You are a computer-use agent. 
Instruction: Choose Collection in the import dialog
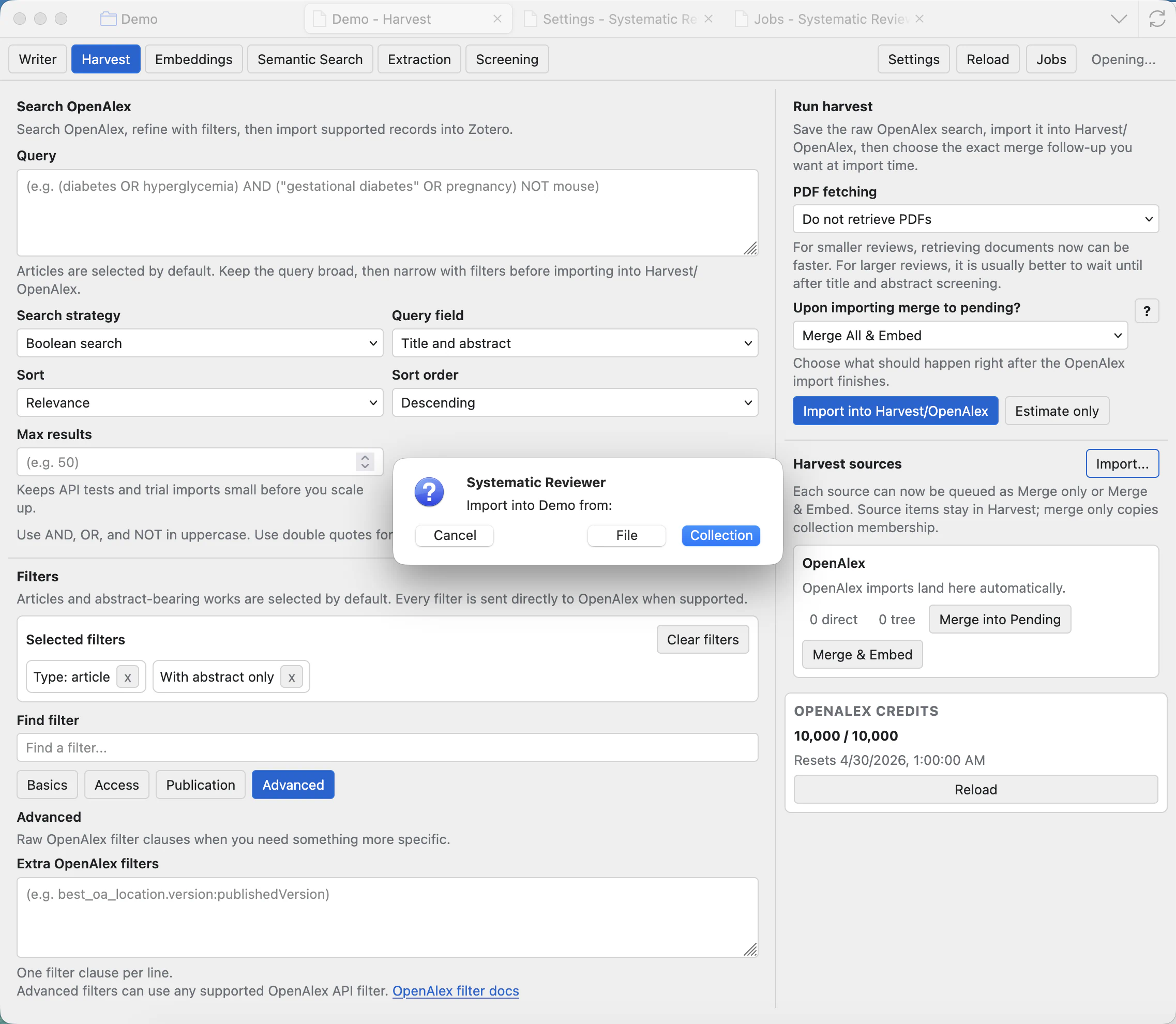(721, 535)
